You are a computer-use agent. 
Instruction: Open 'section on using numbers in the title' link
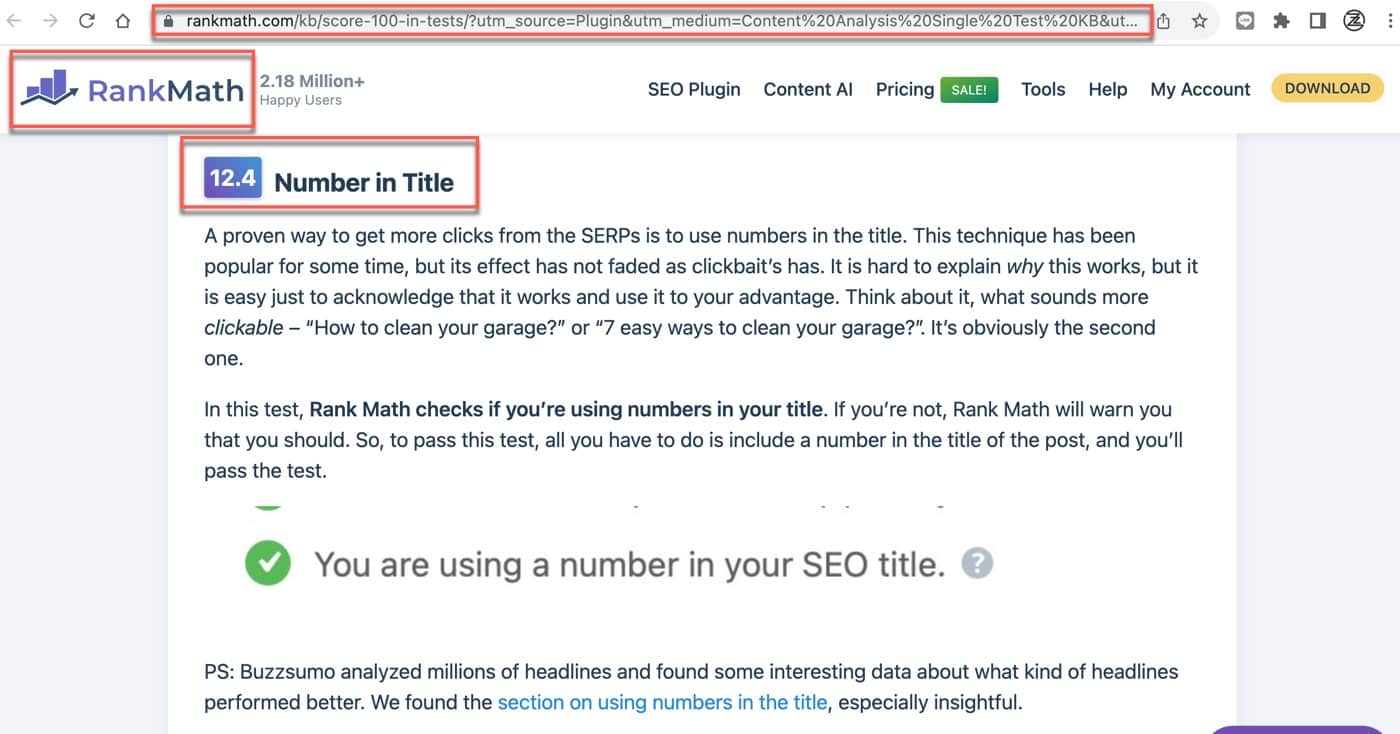point(662,702)
